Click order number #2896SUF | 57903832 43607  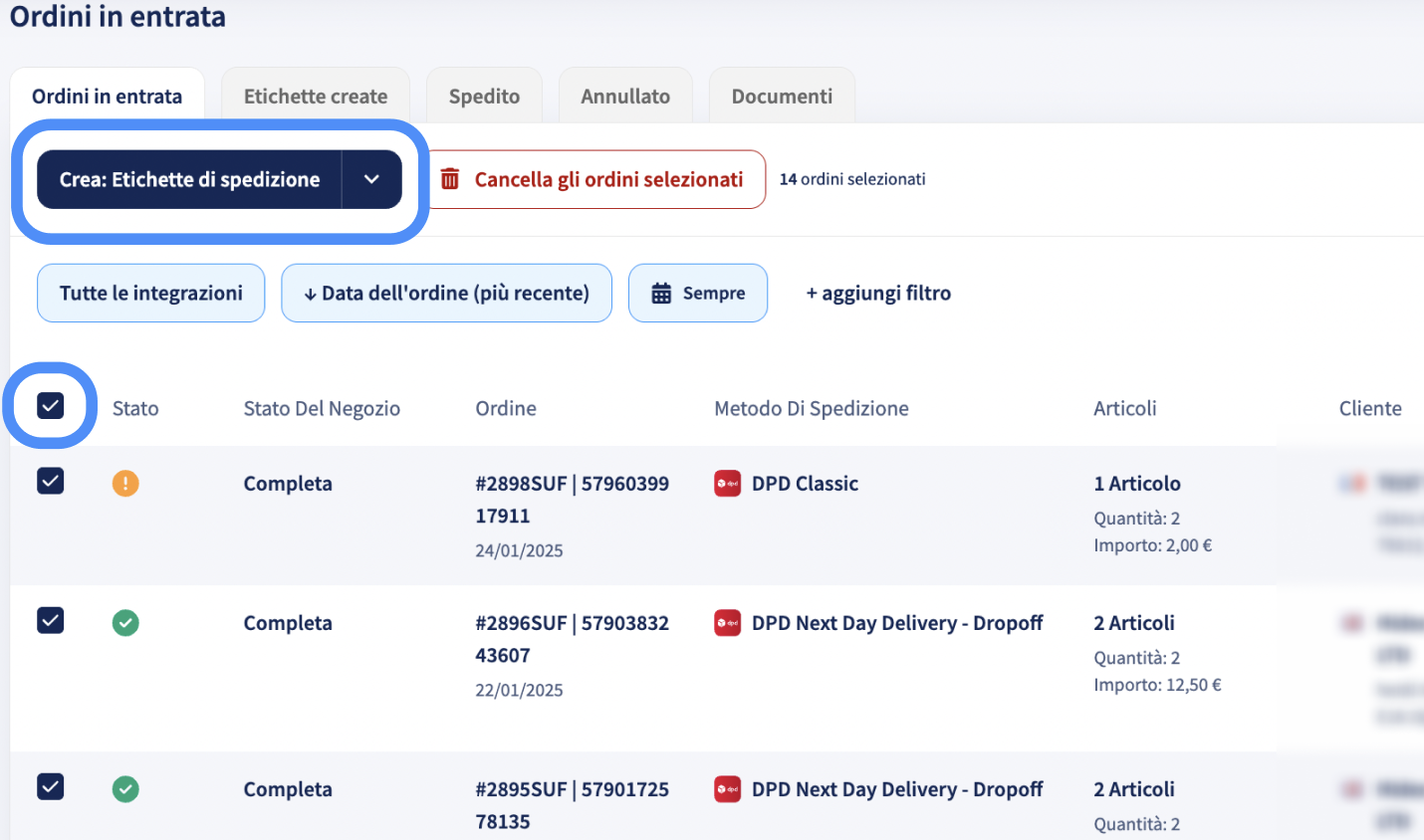tap(573, 639)
